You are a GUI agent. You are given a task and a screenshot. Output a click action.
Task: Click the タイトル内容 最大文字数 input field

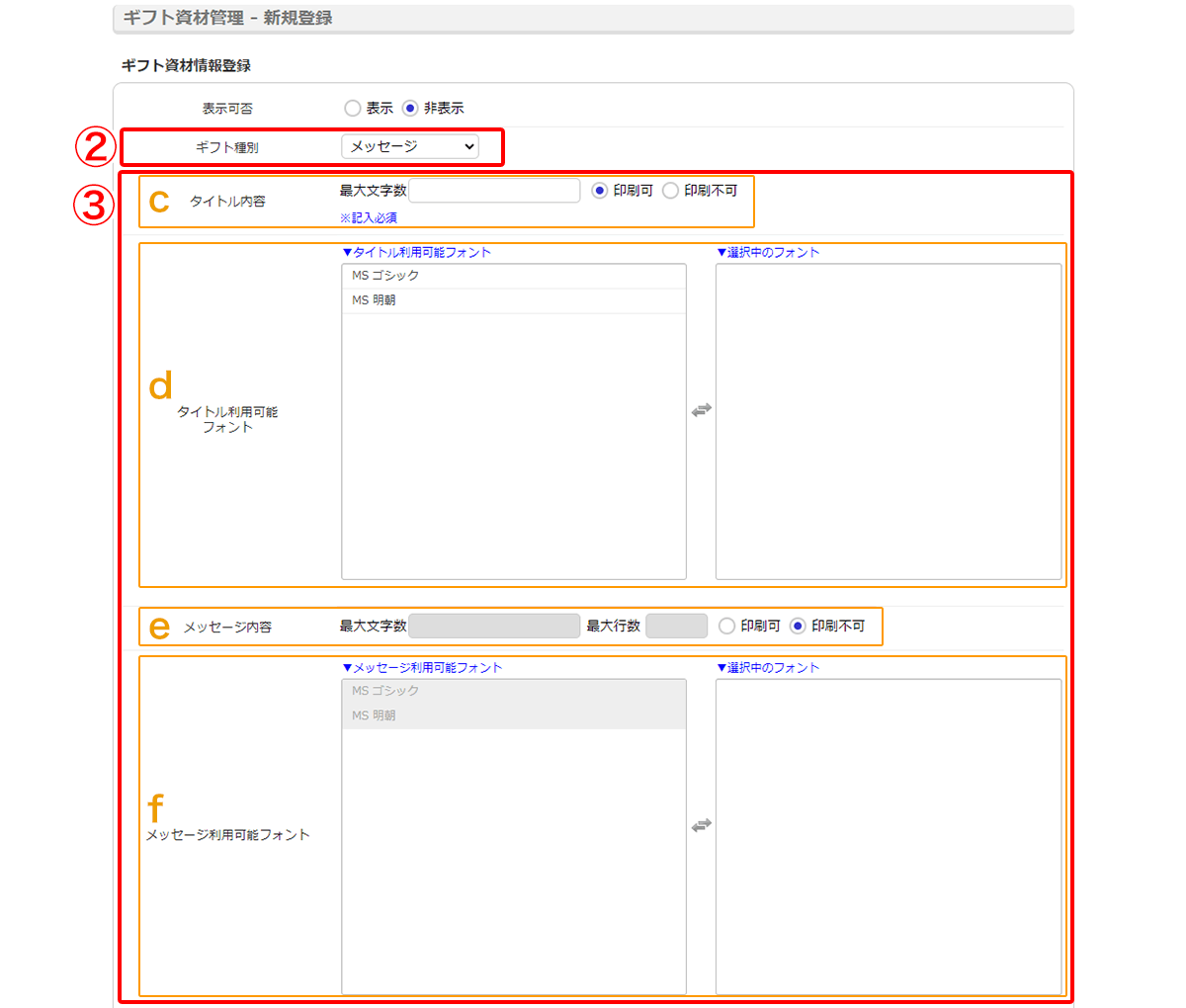coord(494,191)
